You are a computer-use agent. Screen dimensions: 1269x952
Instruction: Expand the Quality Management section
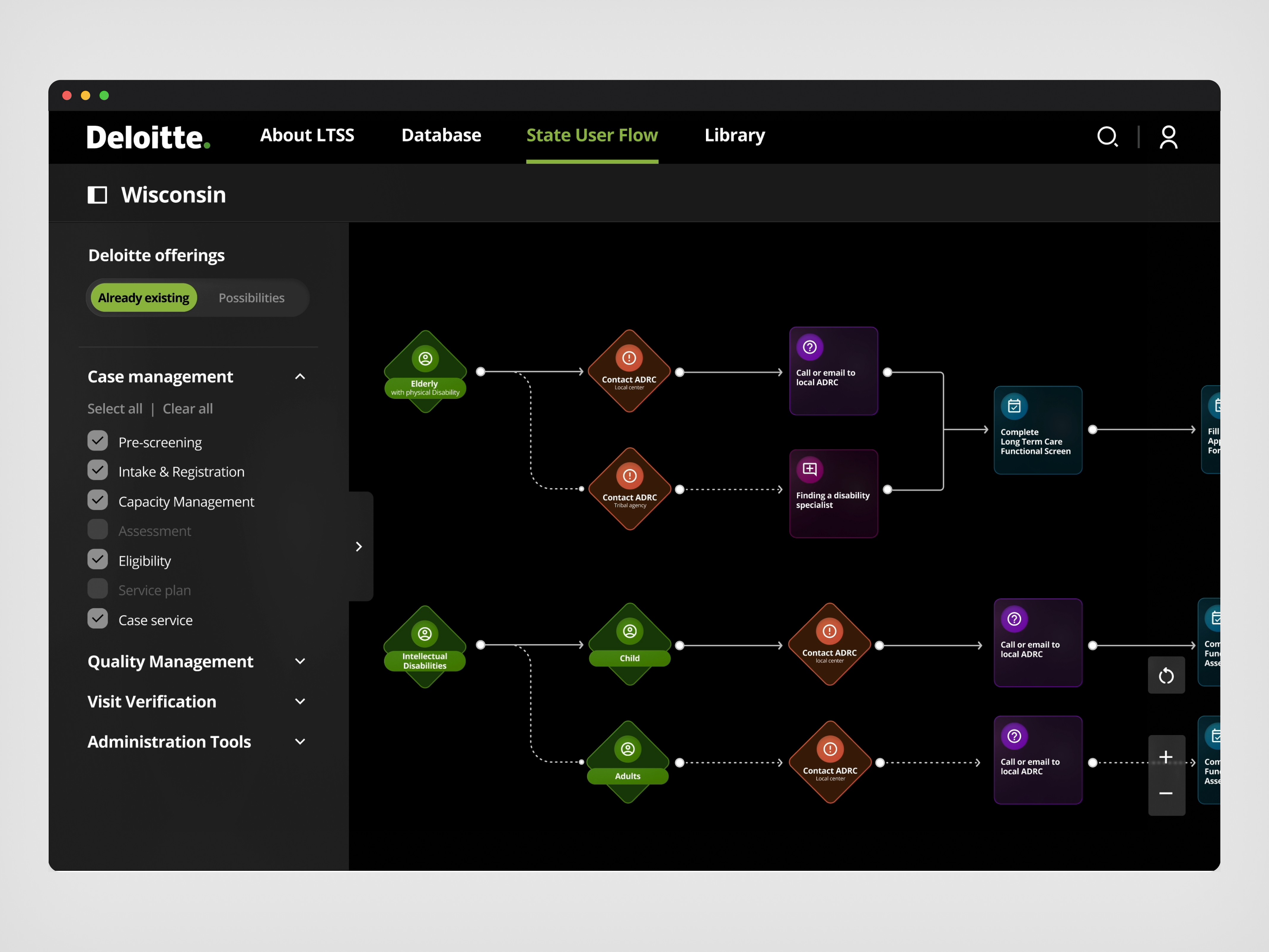(299, 661)
